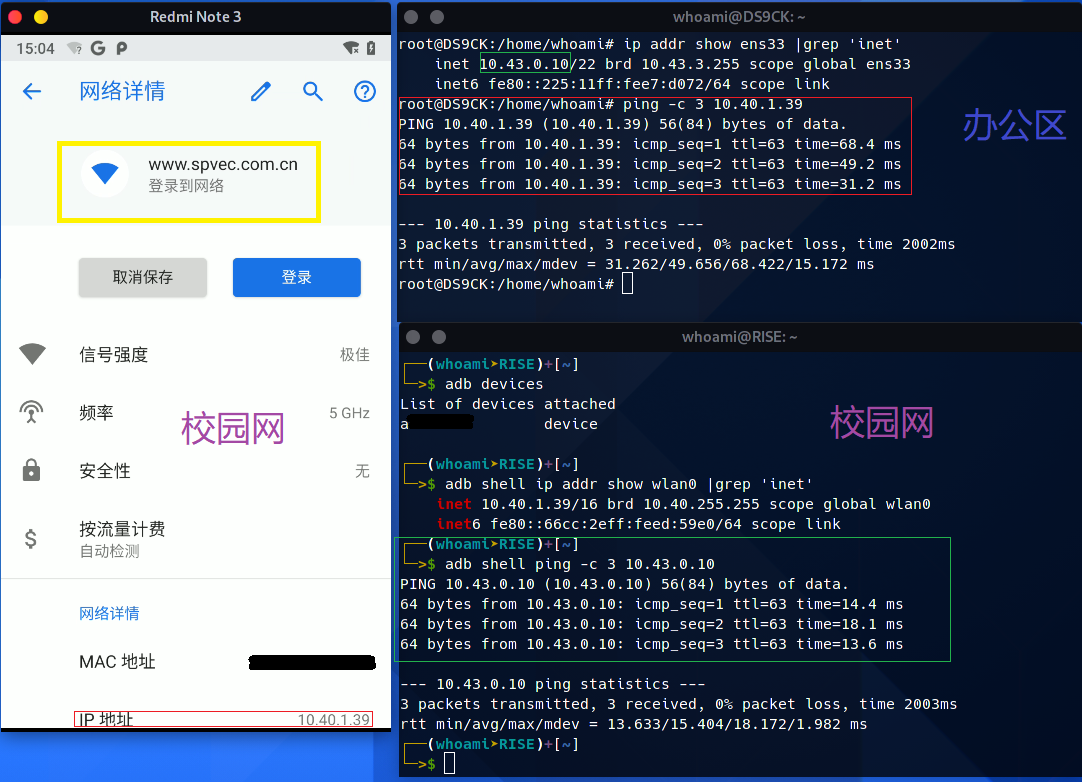Viewport: 1082px width, 782px height.
Task: Open search with the magnifier icon
Action: [x=313, y=92]
